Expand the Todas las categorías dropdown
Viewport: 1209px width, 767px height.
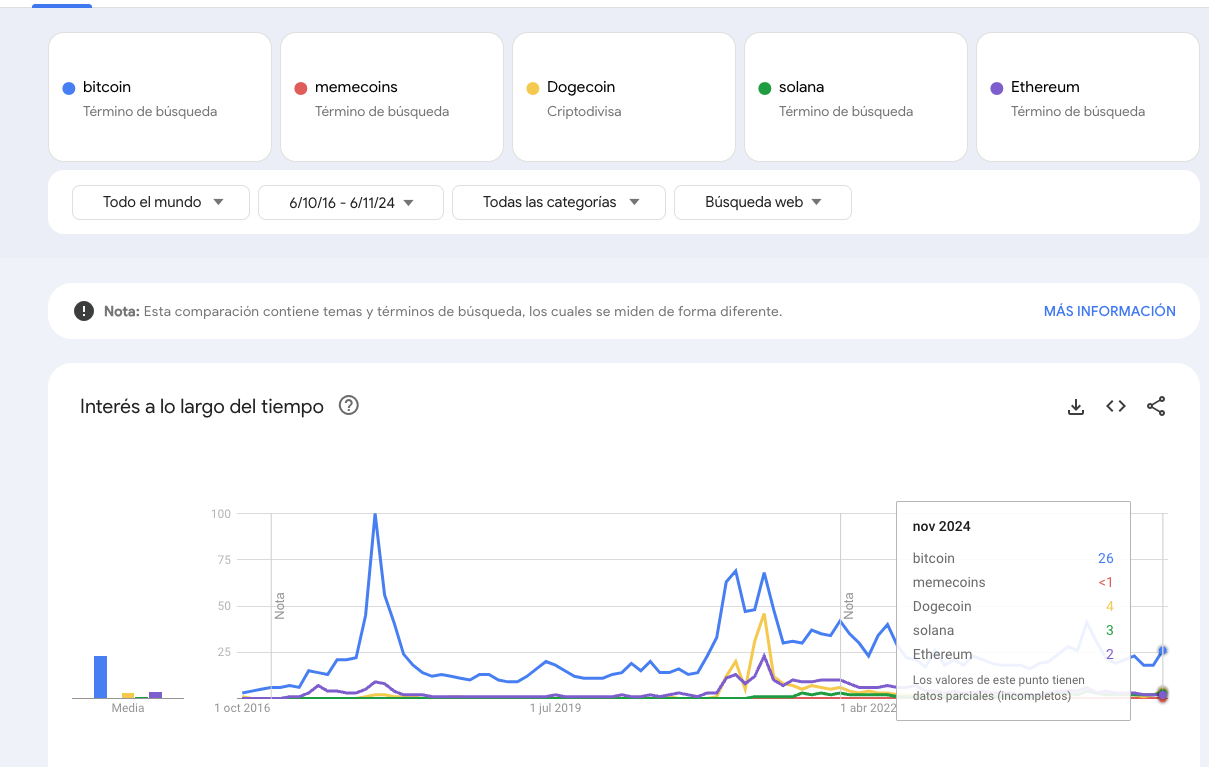[x=559, y=202]
